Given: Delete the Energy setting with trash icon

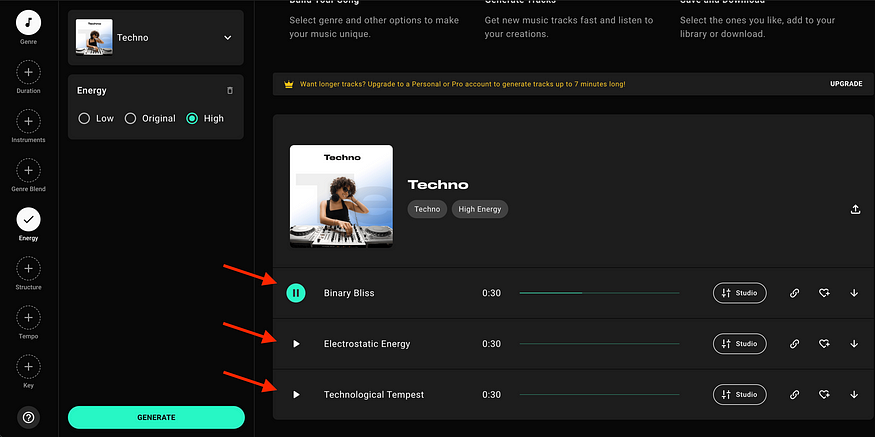Looking at the screenshot, I should 230,90.
